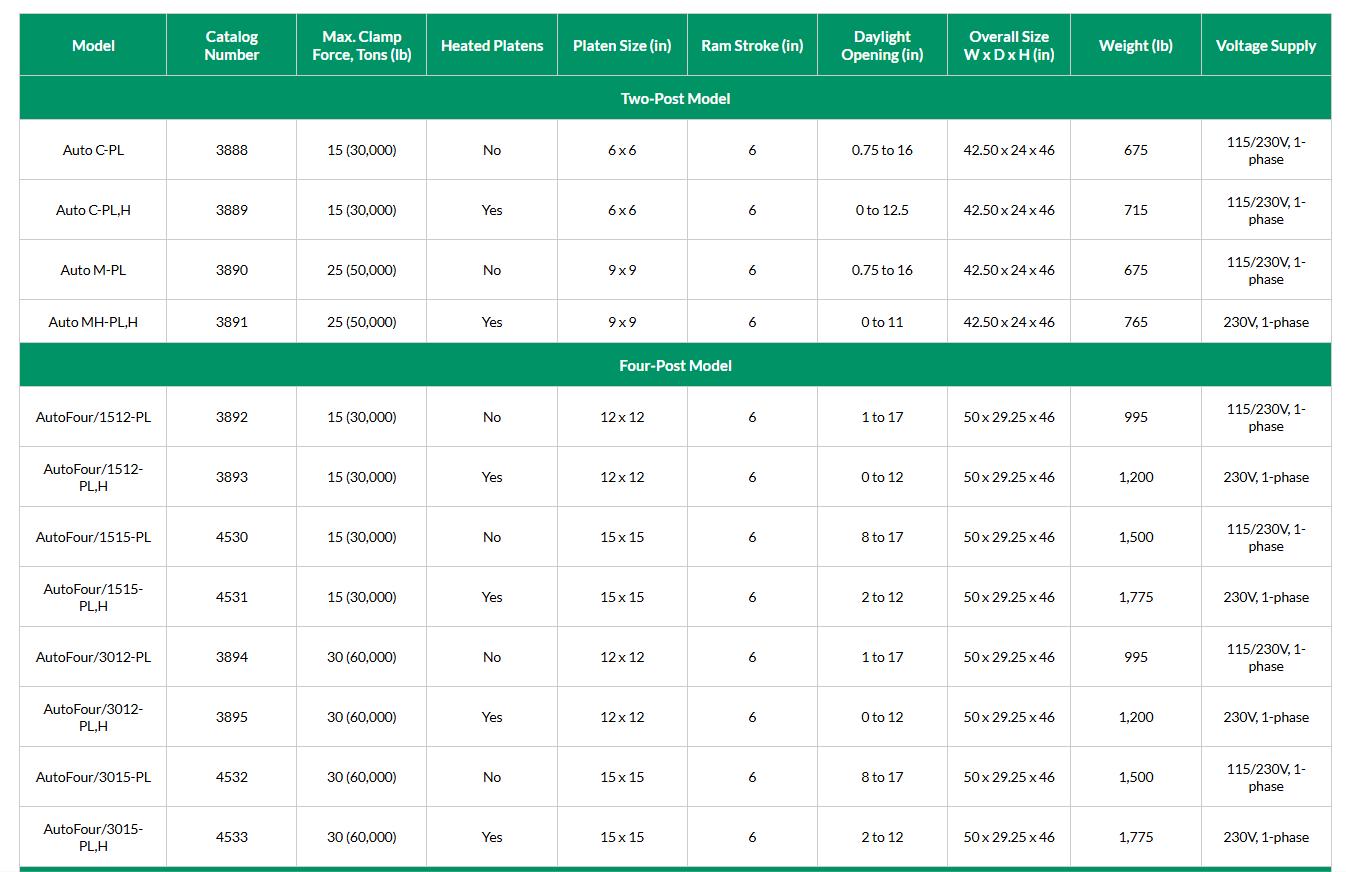Click the 8 to 17 daylight opening for AutoFour/3015-PL
The image size is (1346, 872).
click(882, 777)
